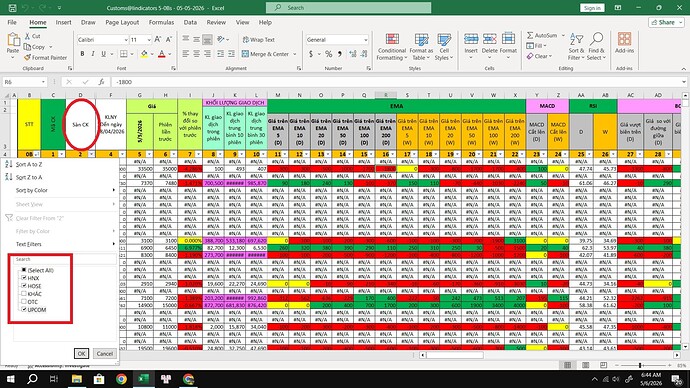
Task: Toggle the (Select All) checkbox
Action: (24, 270)
